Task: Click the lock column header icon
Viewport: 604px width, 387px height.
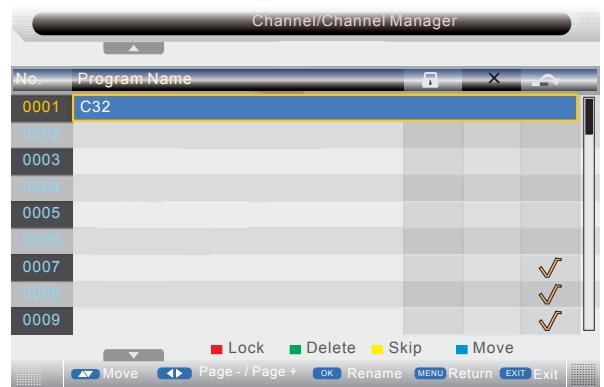Action: [x=430, y=80]
